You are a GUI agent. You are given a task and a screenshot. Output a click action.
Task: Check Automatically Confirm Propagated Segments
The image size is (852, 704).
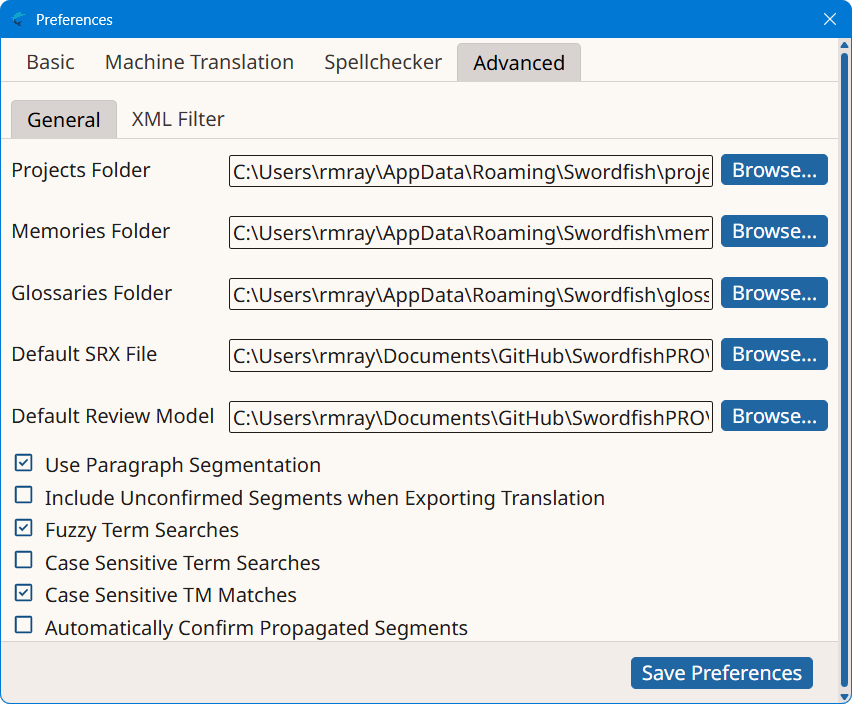point(23,625)
